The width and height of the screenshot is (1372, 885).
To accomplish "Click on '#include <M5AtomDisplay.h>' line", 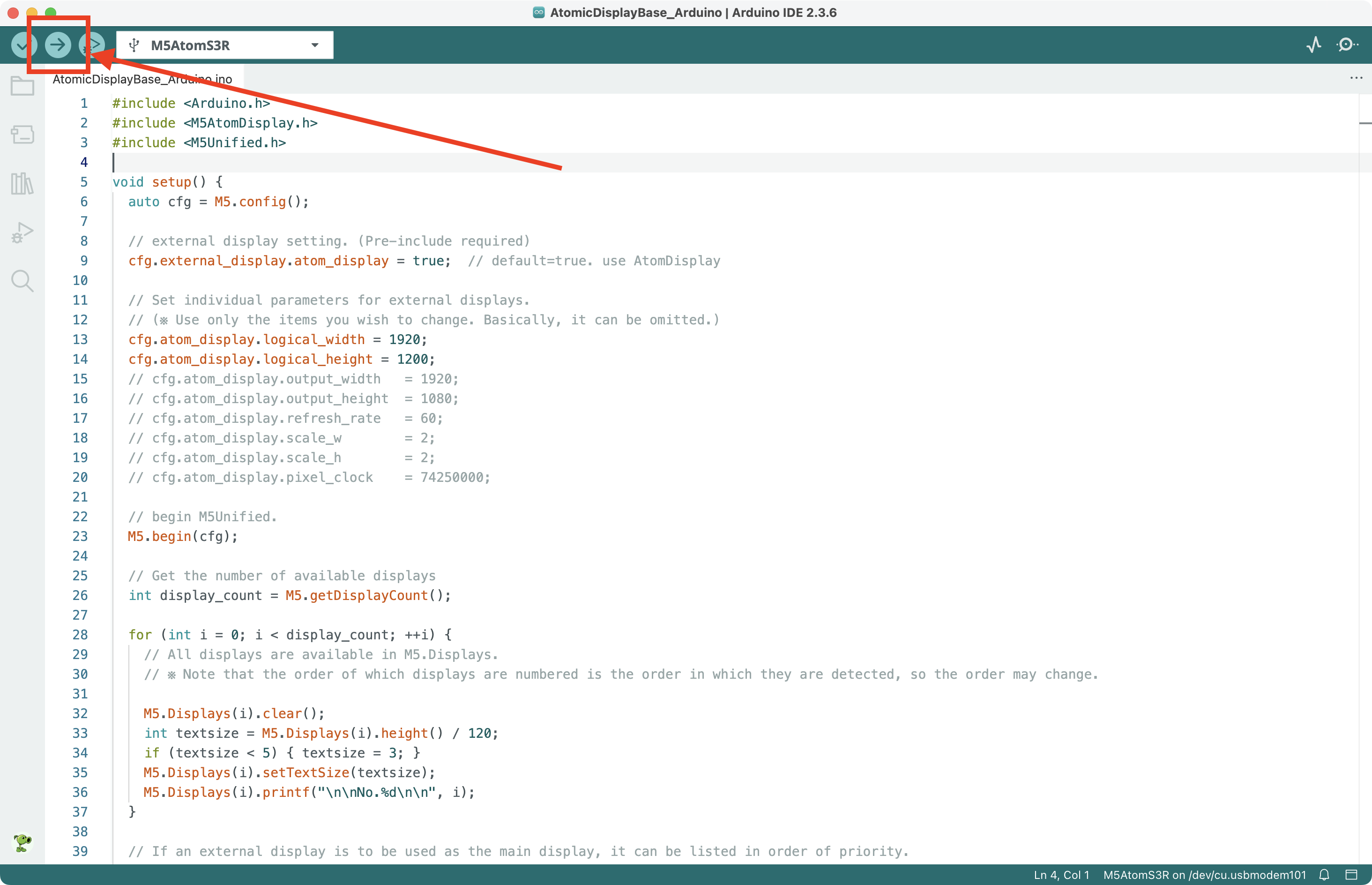I will pyautogui.click(x=215, y=123).
